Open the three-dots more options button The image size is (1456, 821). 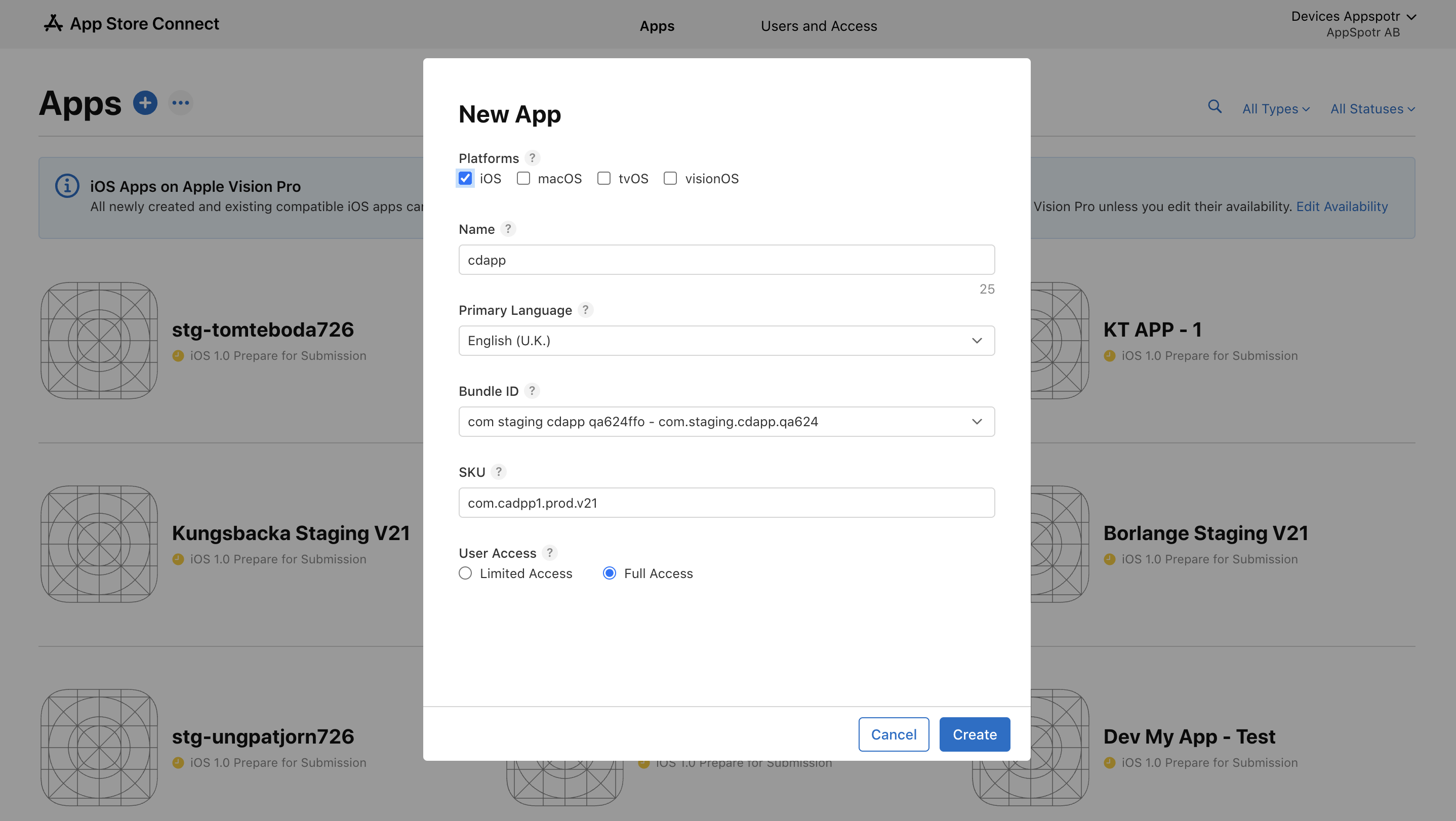click(x=181, y=103)
